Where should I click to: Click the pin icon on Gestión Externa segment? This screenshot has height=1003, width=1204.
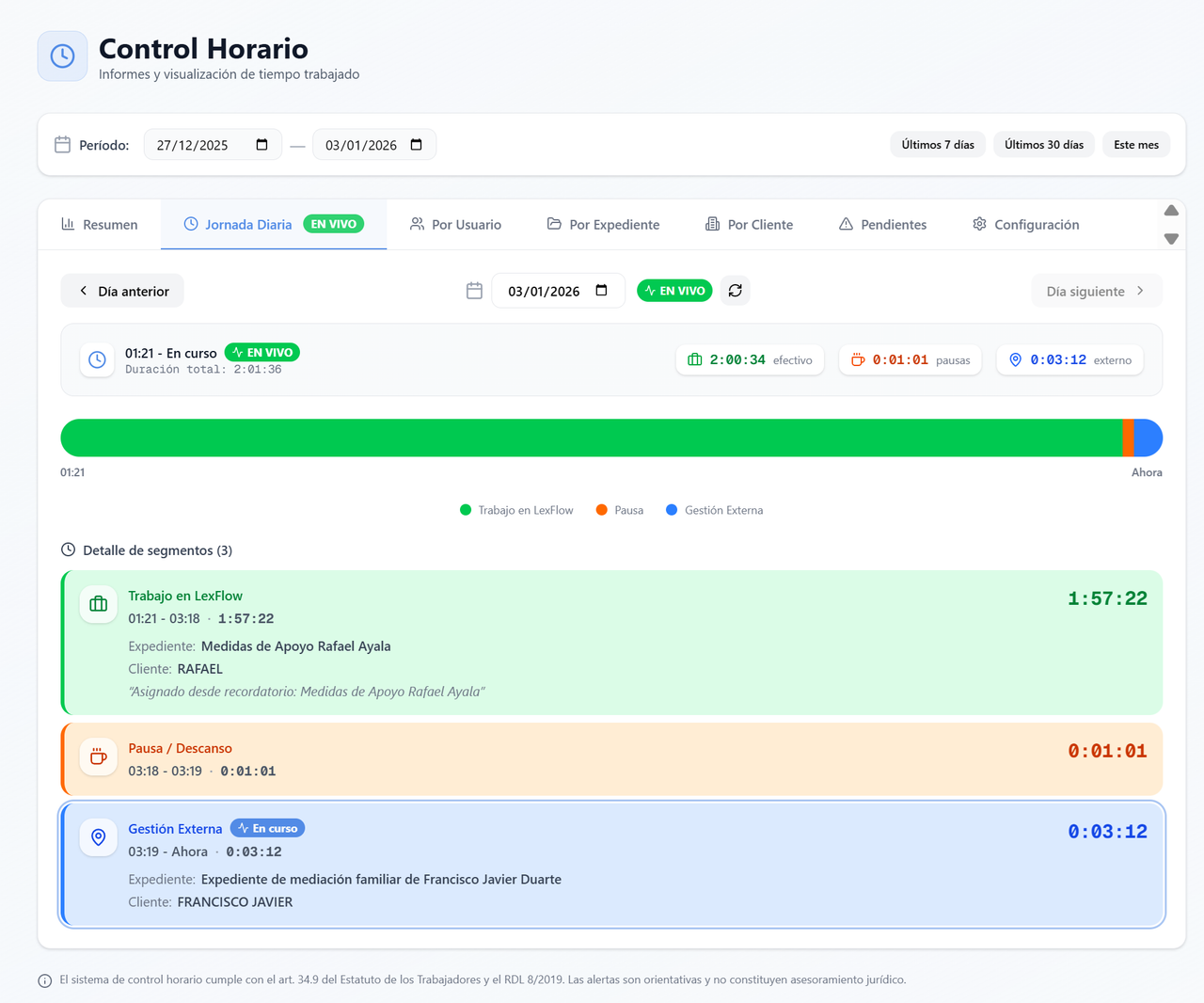point(99,837)
